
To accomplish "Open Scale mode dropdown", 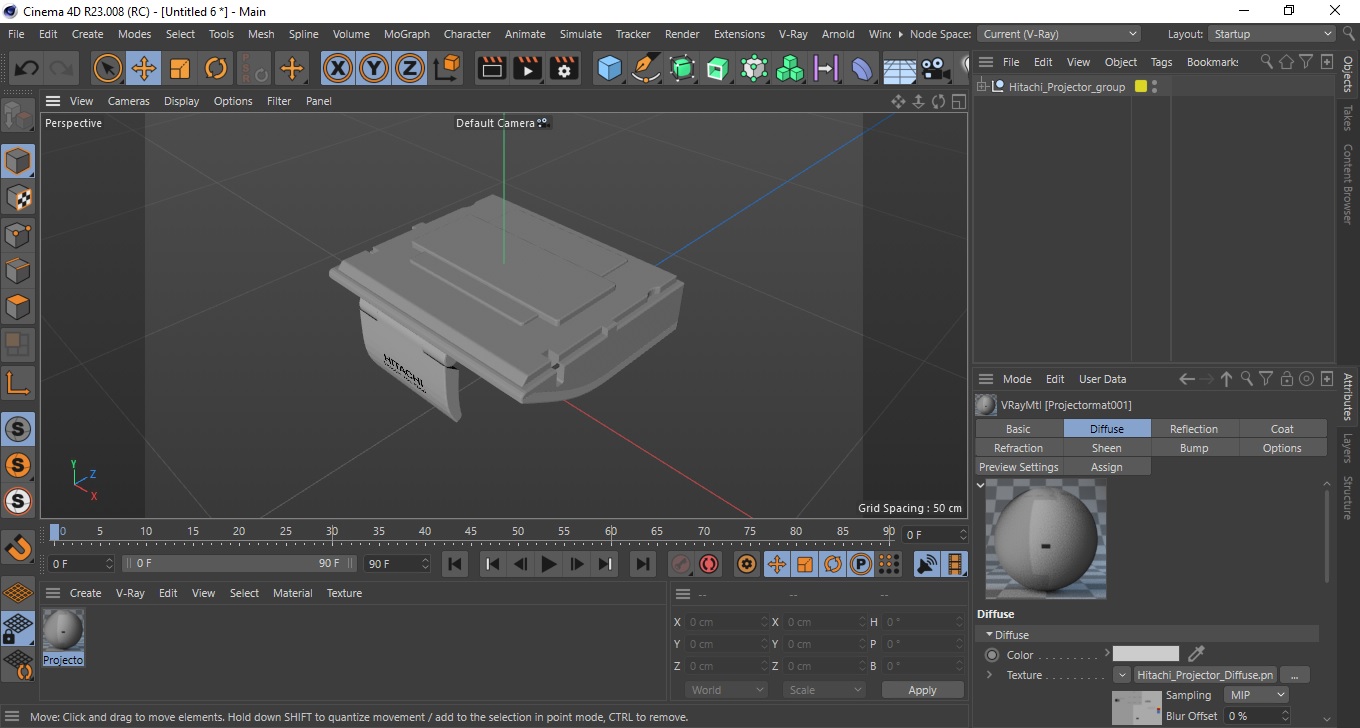I will pos(824,690).
